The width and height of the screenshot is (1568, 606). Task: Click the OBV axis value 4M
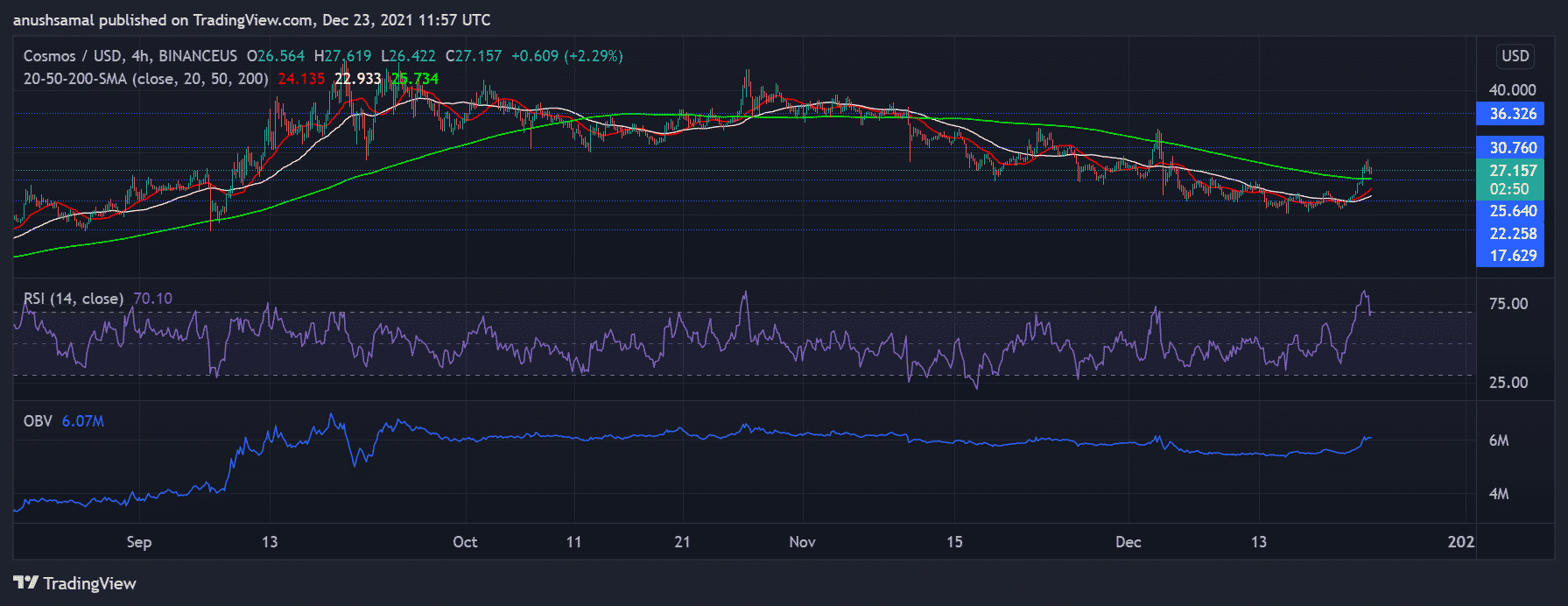[x=1499, y=494]
